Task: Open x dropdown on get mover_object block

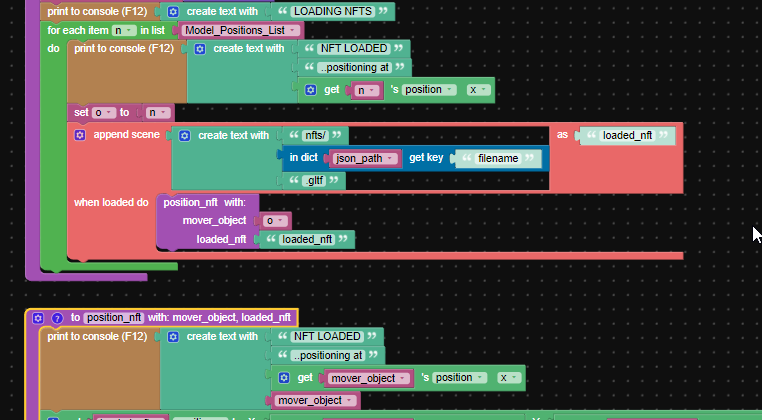Action: [509, 378]
